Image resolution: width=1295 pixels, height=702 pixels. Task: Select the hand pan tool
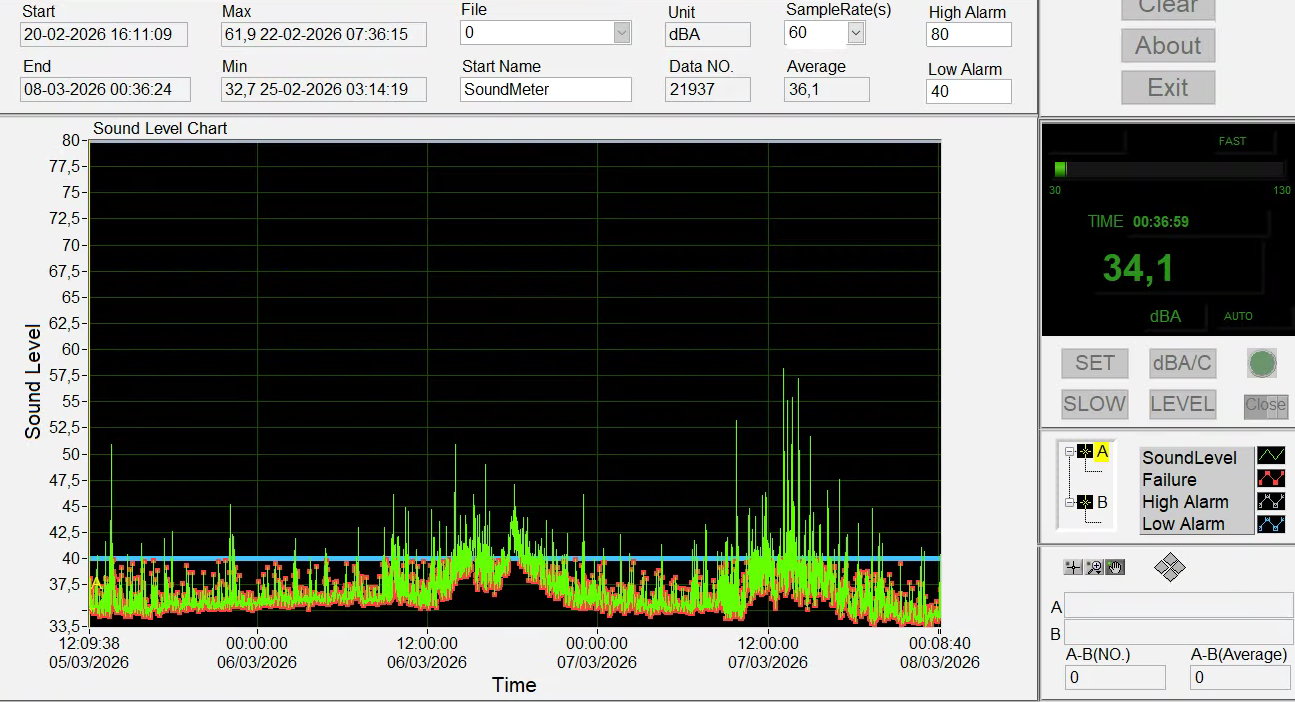click(1115, 567)
